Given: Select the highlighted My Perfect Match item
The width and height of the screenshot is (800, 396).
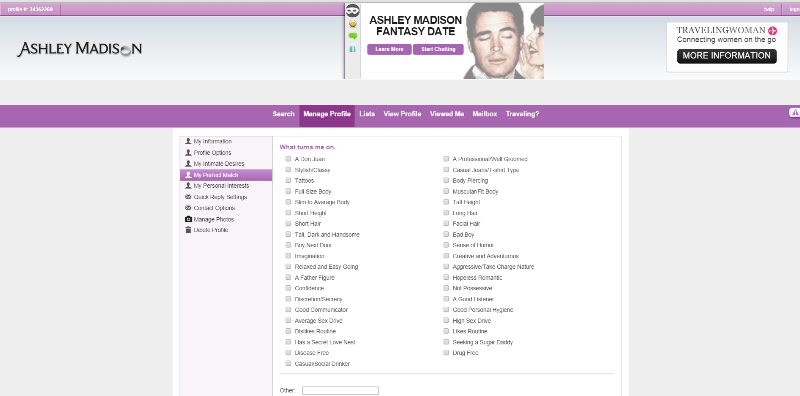Looking at the screenshot, I should [x=226, y=175].
